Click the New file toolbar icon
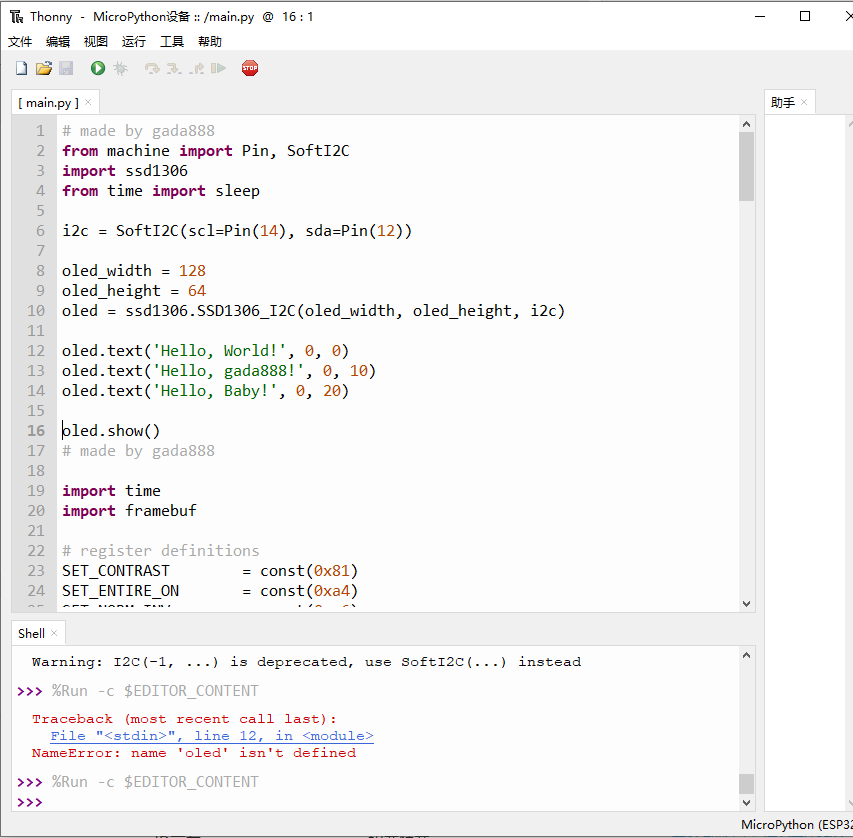The height and width of the screenshot is (838, 853). click(x=22, y=68)
